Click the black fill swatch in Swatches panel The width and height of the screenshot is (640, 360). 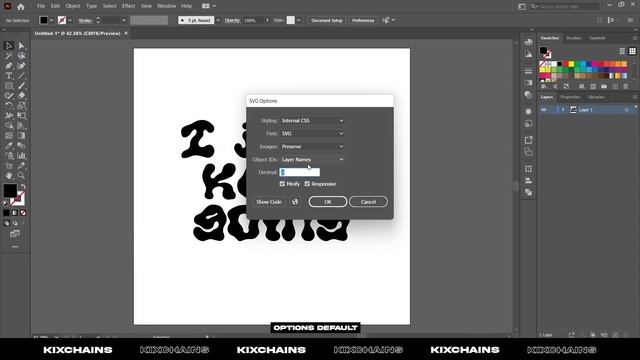[543, 51]
